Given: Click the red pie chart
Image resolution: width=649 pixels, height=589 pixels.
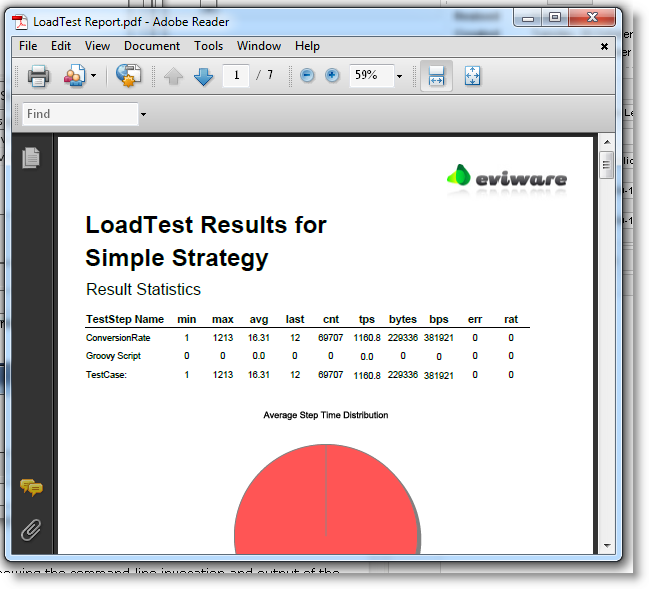Looking at the screenshot, I should 327,499.
